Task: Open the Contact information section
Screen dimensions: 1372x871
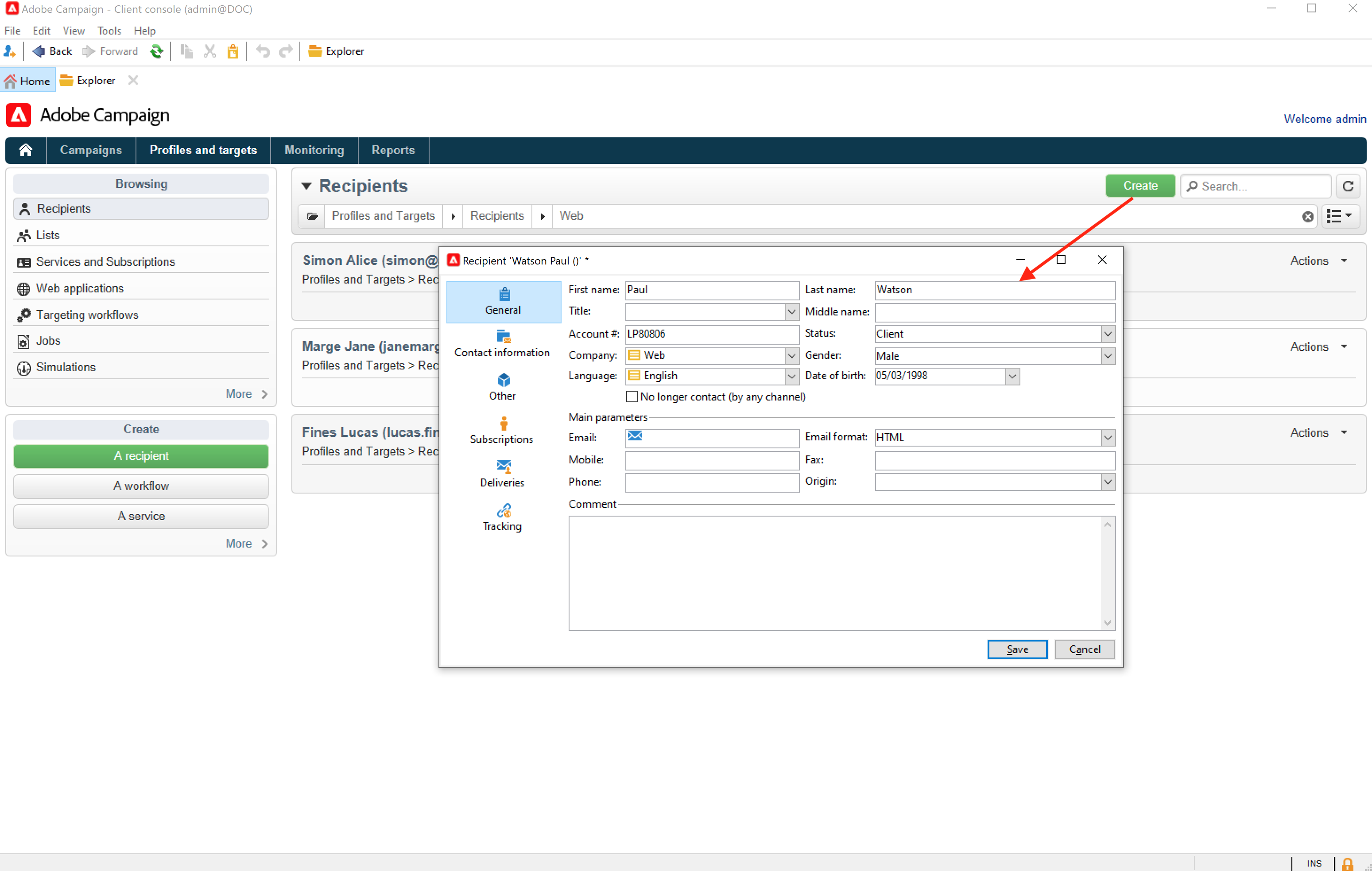Action: pos(502,344)
